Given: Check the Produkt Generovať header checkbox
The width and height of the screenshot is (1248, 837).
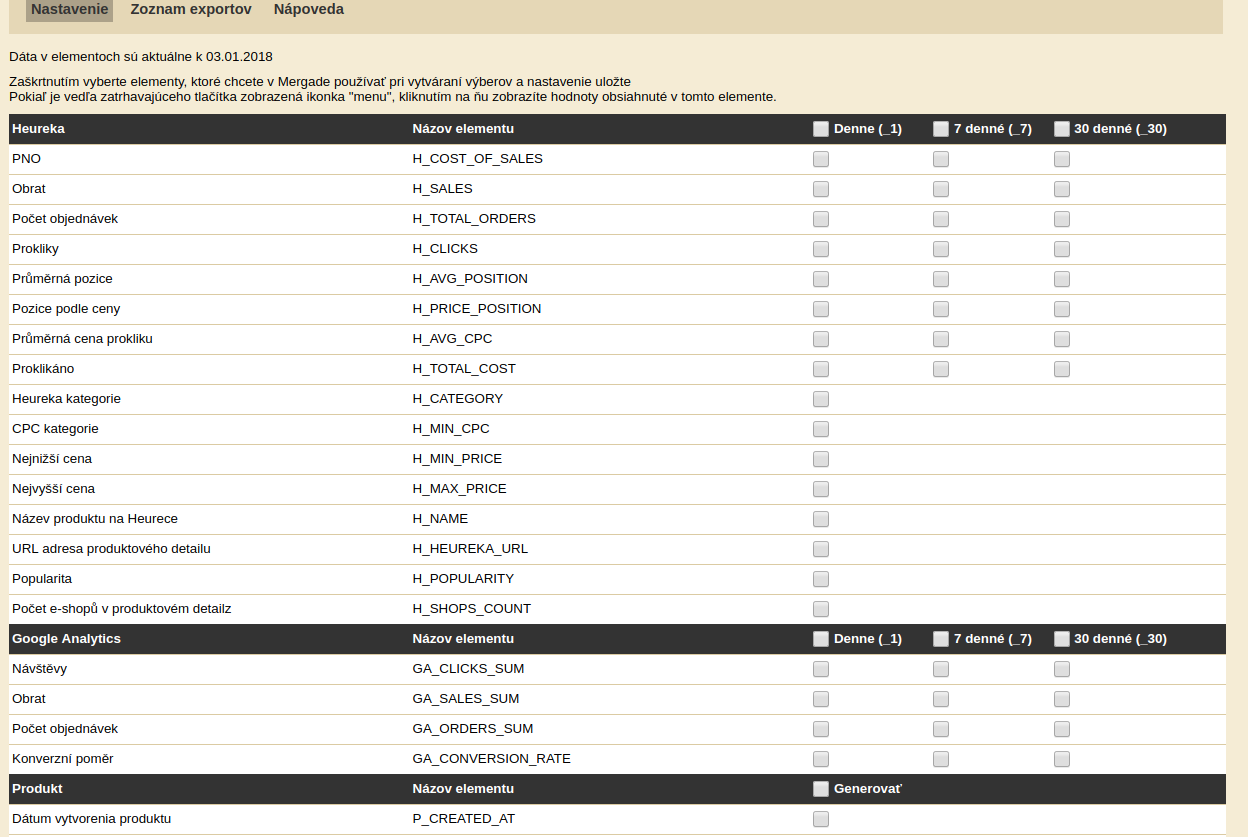Looking at the screenshot, I should [821, 789].
